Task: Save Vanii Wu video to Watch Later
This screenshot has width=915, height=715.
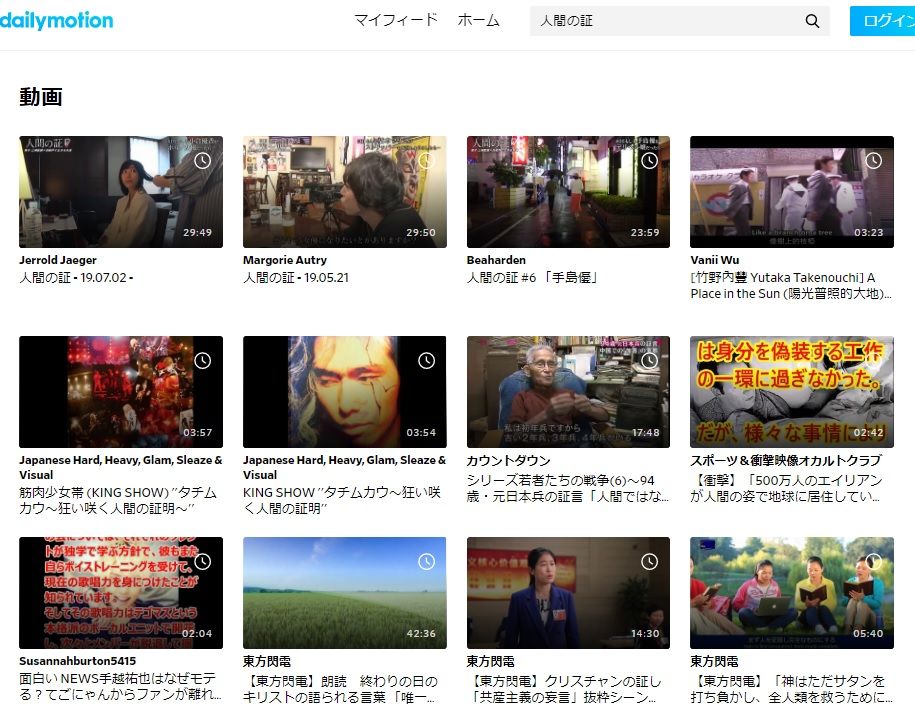Action: point(874,160)
